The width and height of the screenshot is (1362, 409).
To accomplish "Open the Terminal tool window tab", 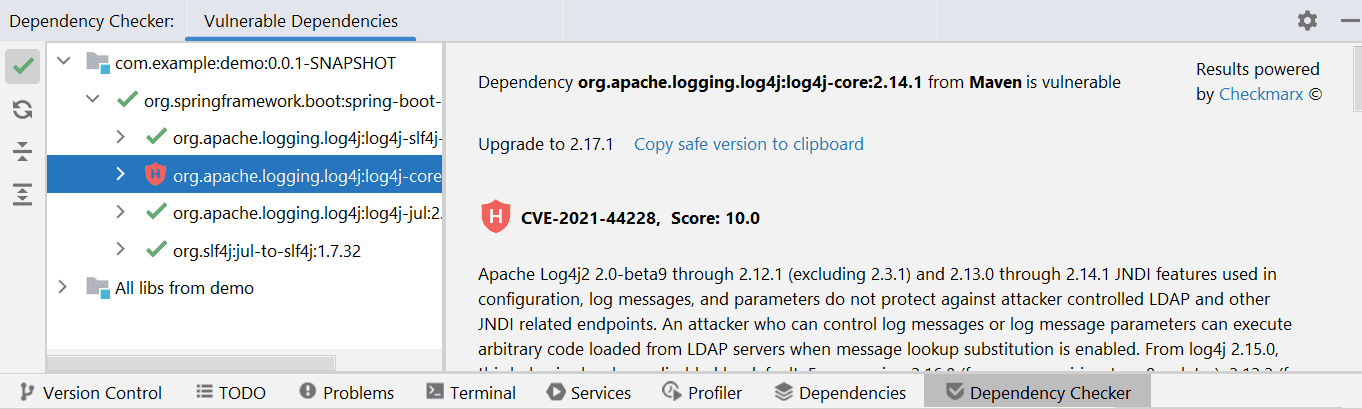I will click(471, 392).
